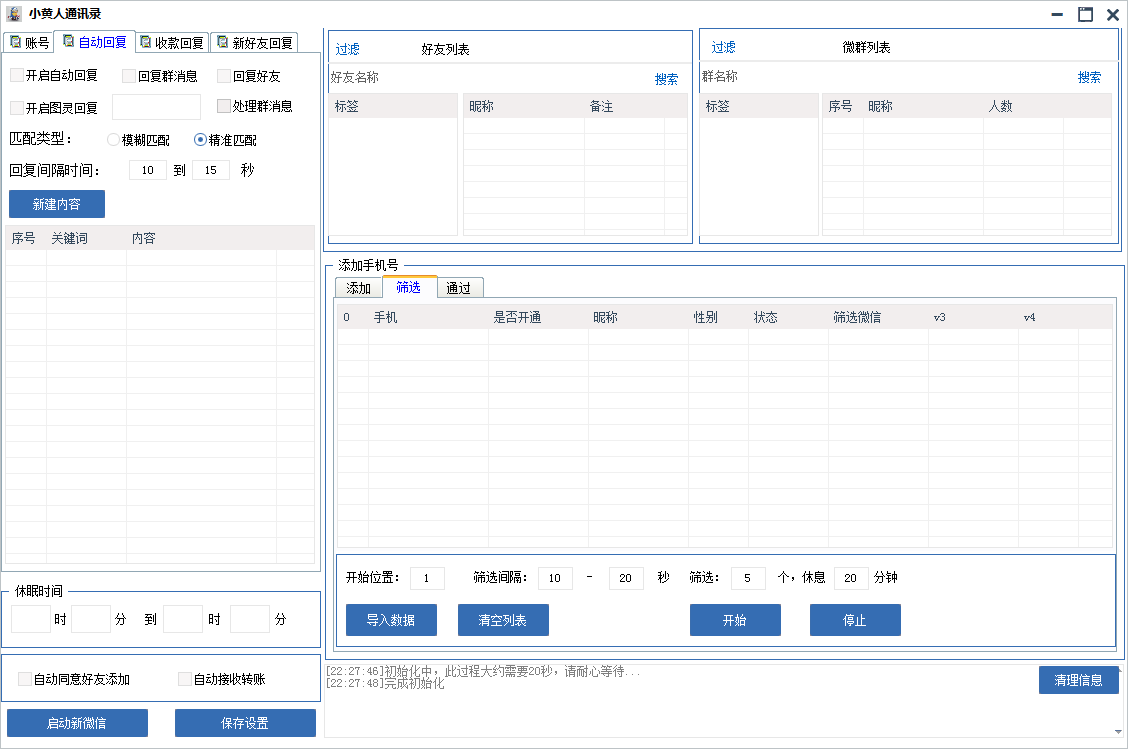This screenshot has height=749, width=1128.
Task: Click the 小黄人通讯录 app icon in title bar
Action: click(x=14, y=14)
